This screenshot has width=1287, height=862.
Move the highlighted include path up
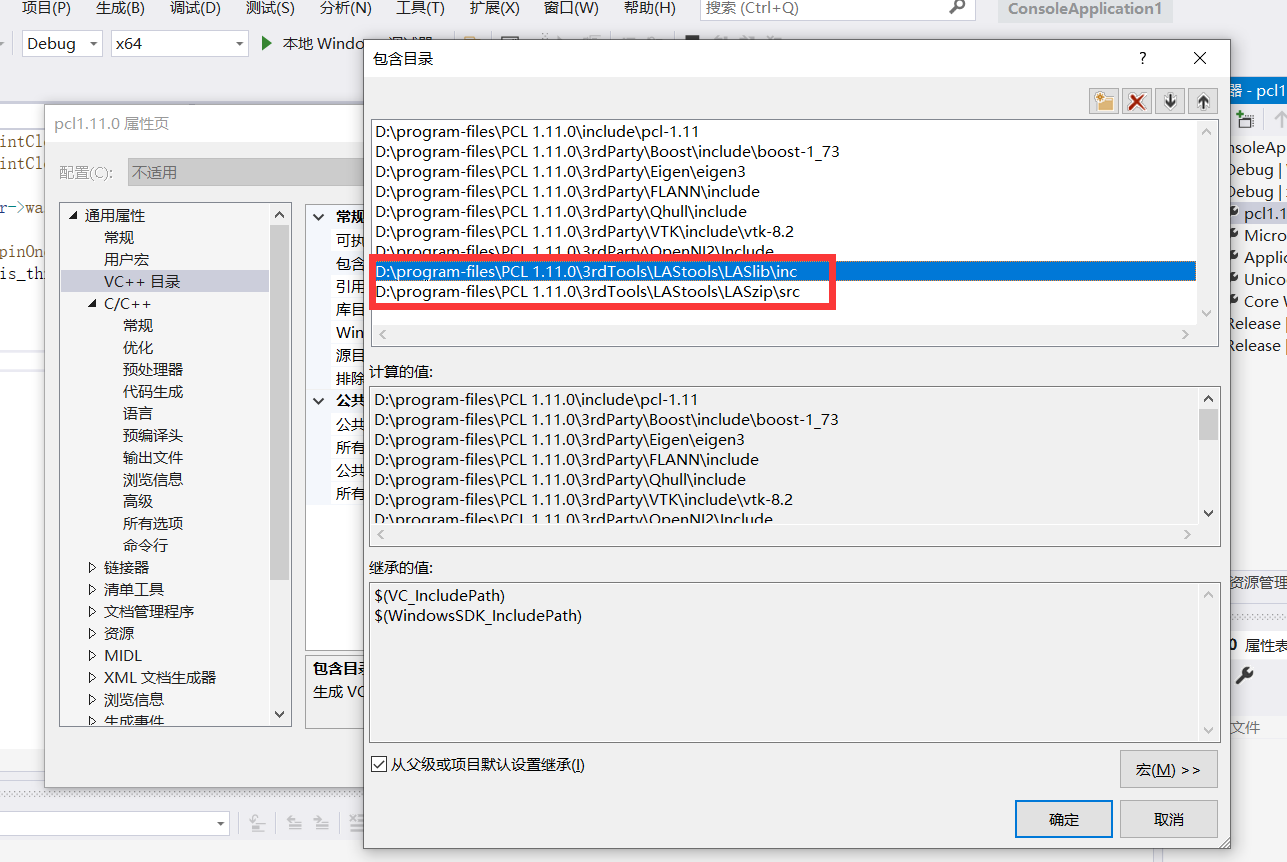1202,101
